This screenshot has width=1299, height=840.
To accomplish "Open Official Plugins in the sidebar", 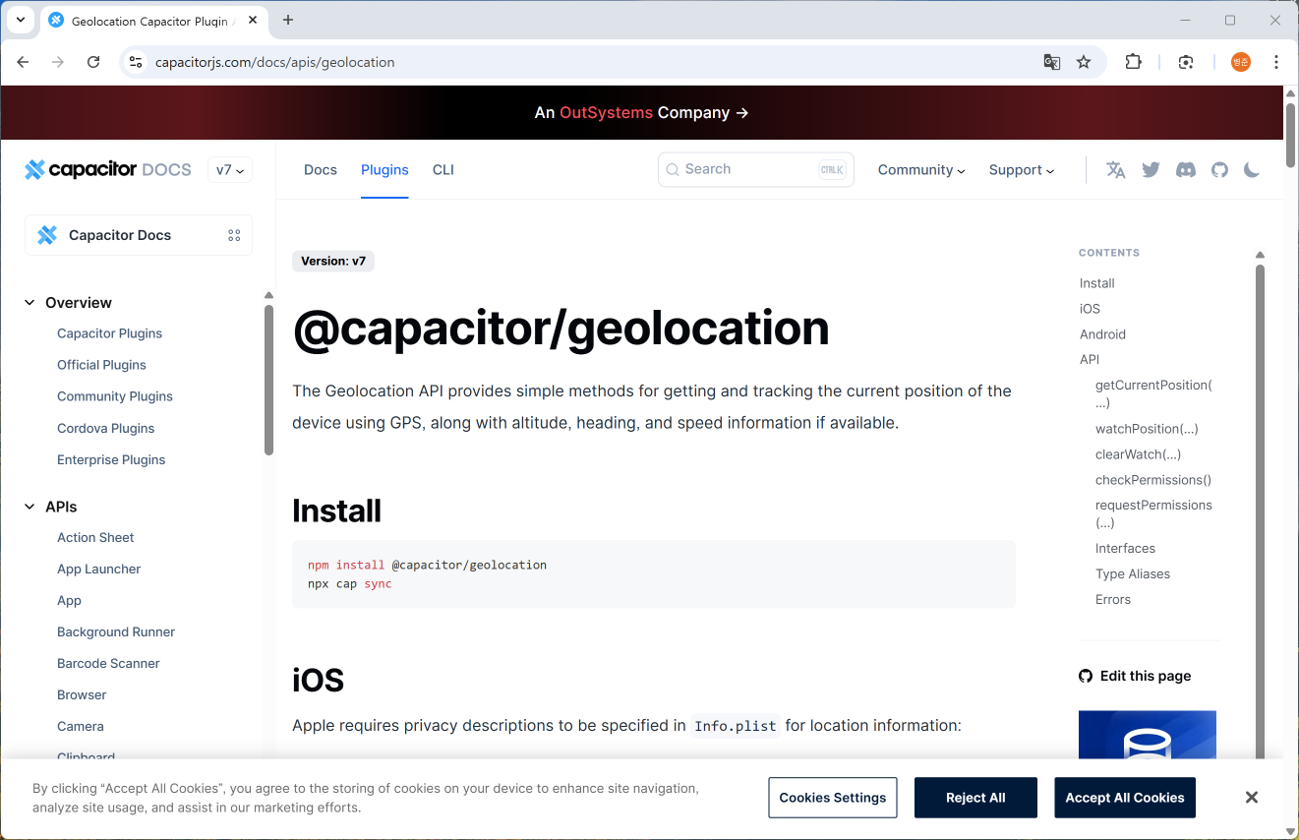I will [x=102, y=365].
